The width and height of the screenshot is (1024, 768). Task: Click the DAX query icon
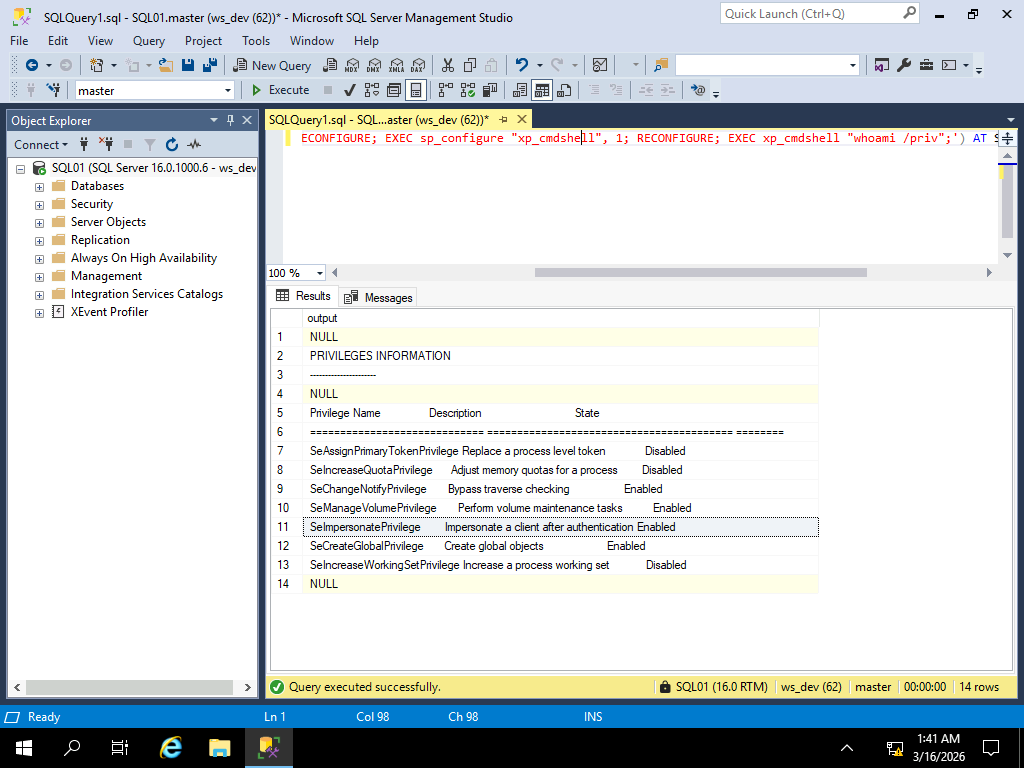(418, 65)
